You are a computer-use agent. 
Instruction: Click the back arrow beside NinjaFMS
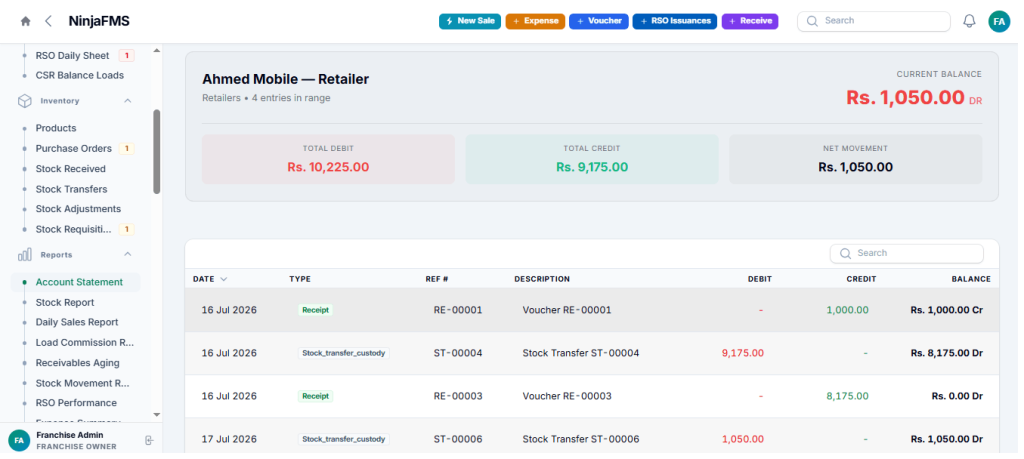(x=48, y=21)
